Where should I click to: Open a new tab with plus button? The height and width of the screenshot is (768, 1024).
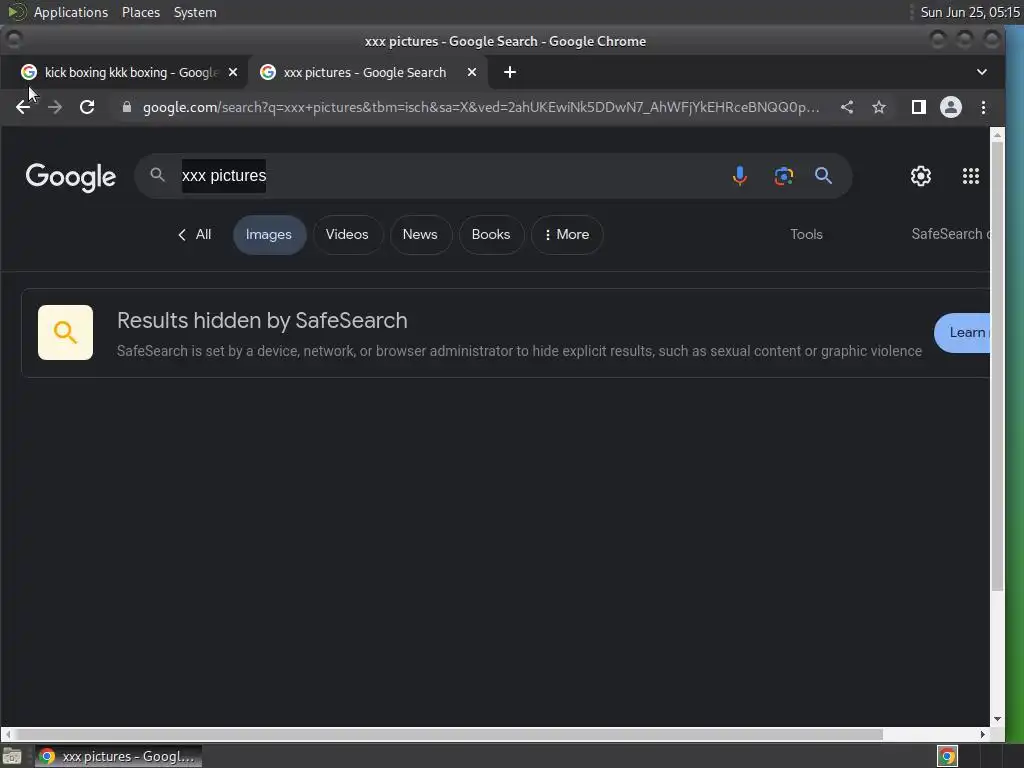coord(510,72)
